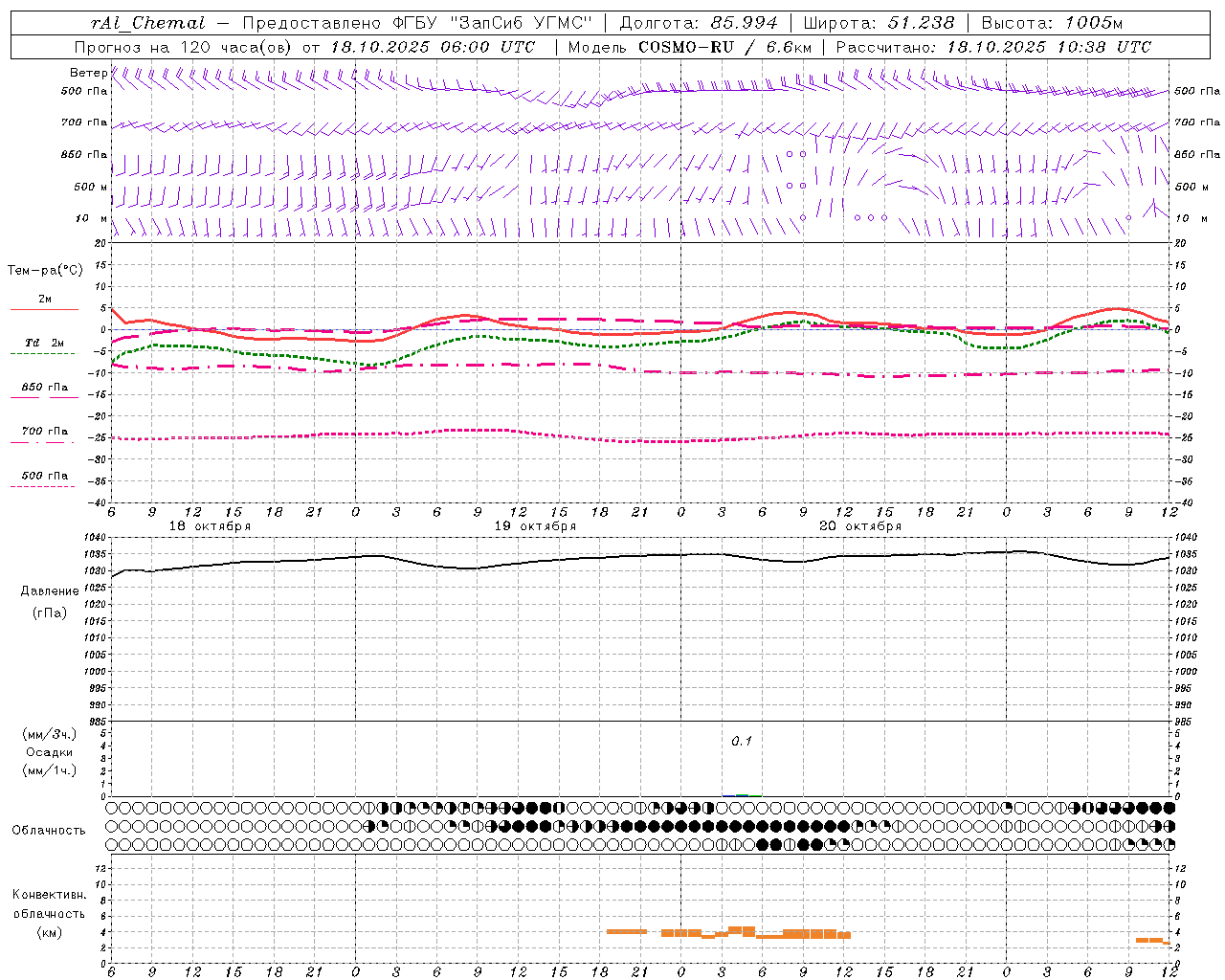Viewport: 1225px width, 980px height.
Task: Click the (км) convective cloud unit label
Action: [x=49, y=932]
